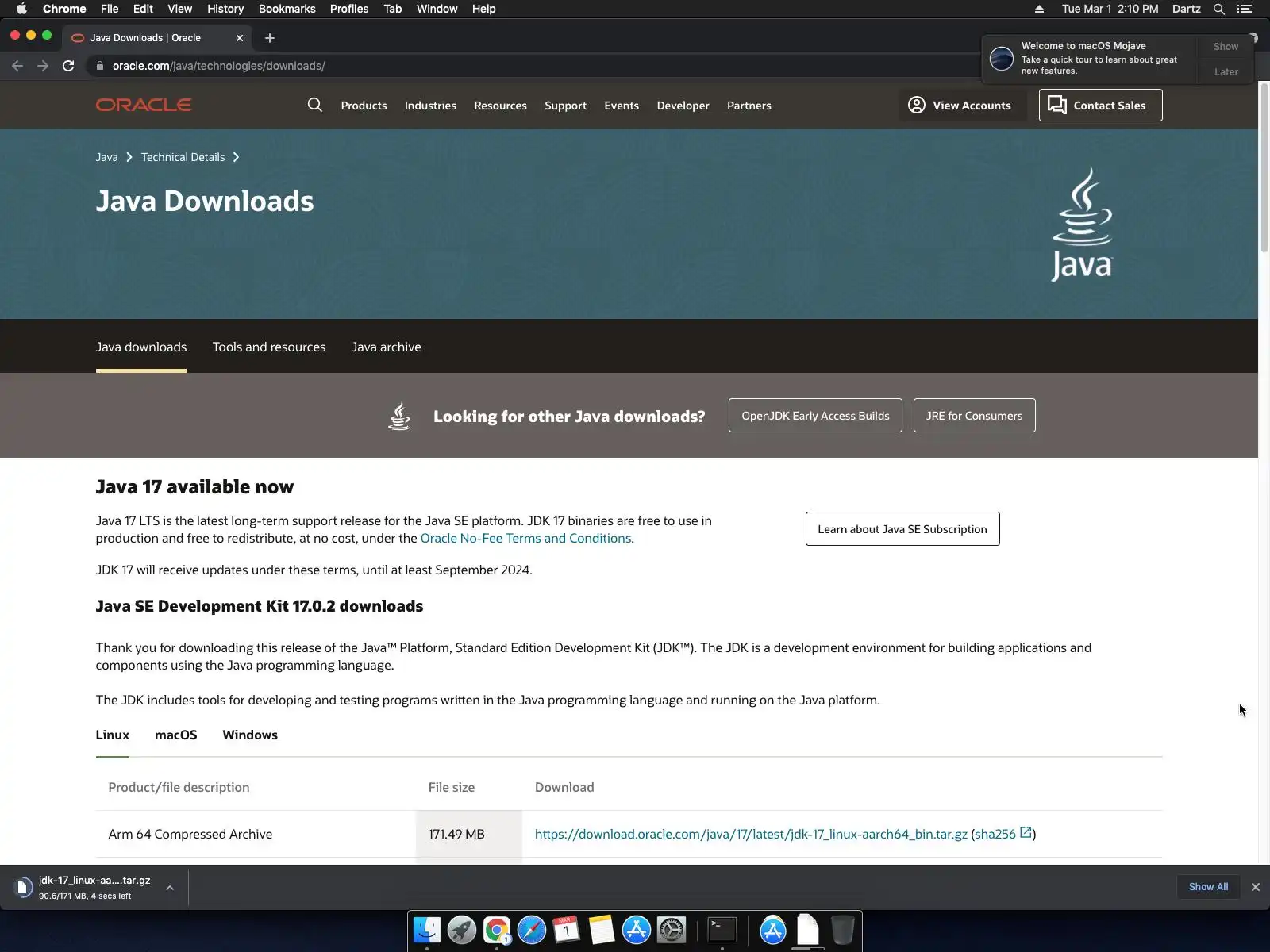The width and height of the screenshot is (1270, 952).
Task: Open the File menu
Action: 110,9
